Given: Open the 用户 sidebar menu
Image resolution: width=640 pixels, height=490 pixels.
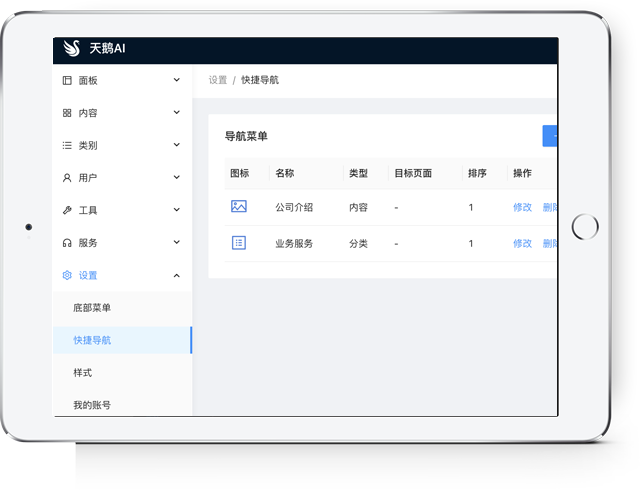Looking at the screenshot, I should 122,178.
